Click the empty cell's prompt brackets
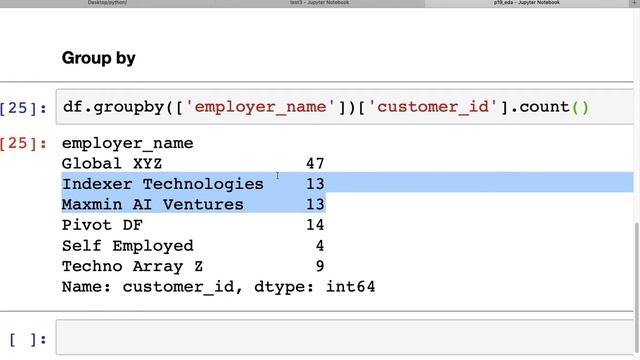This screenshot has width=640, height=360. tap(28, 339)
